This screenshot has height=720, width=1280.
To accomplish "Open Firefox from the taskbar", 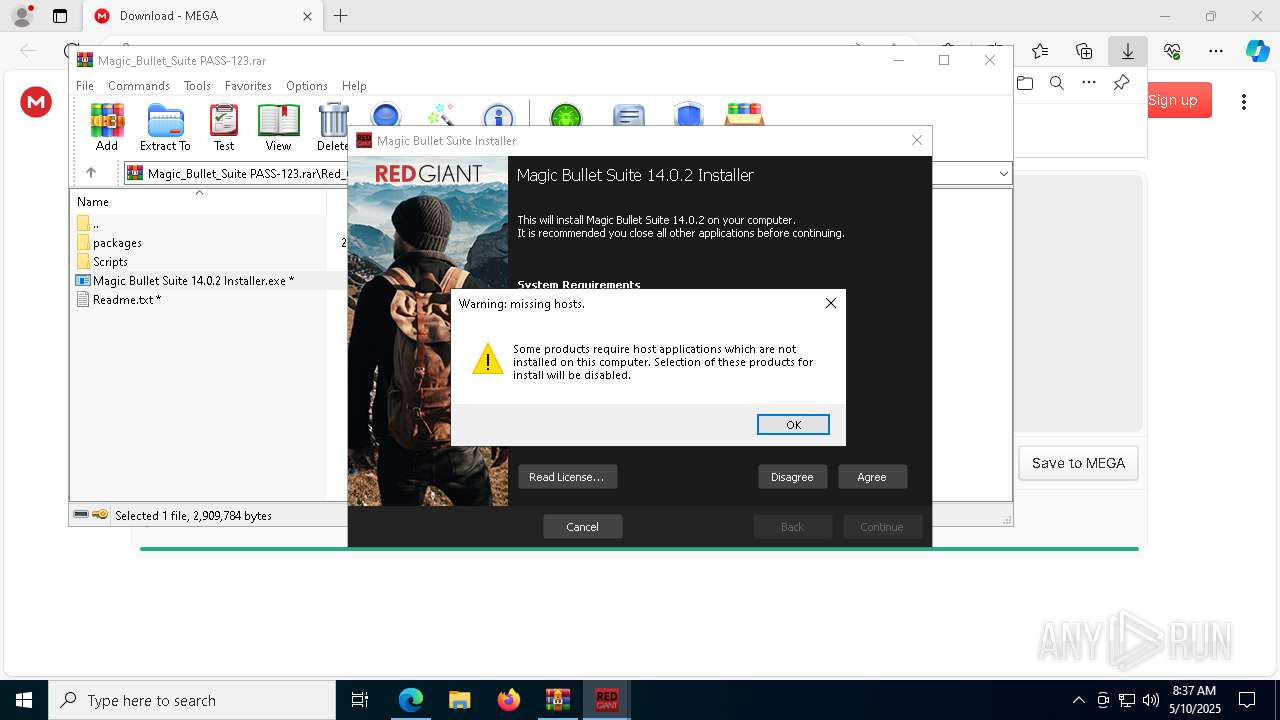I will pos(509,700).
